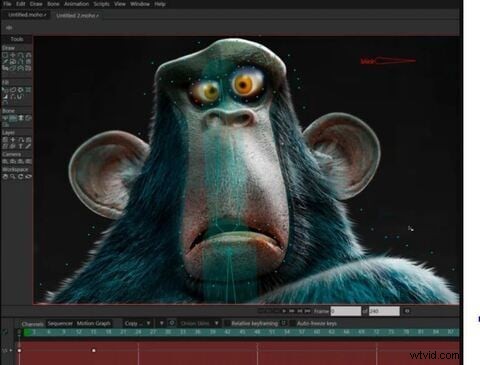The height and width of the screenshot is (365, 480).
Task: Click the current Frame number field
Action: point(346,311)
